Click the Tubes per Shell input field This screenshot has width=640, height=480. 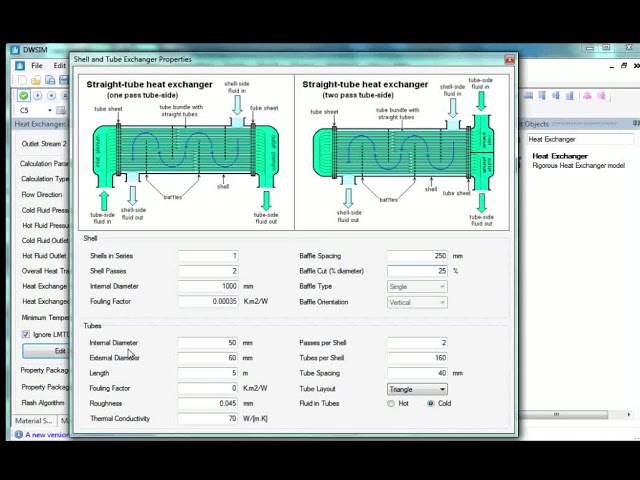[417, 358]
